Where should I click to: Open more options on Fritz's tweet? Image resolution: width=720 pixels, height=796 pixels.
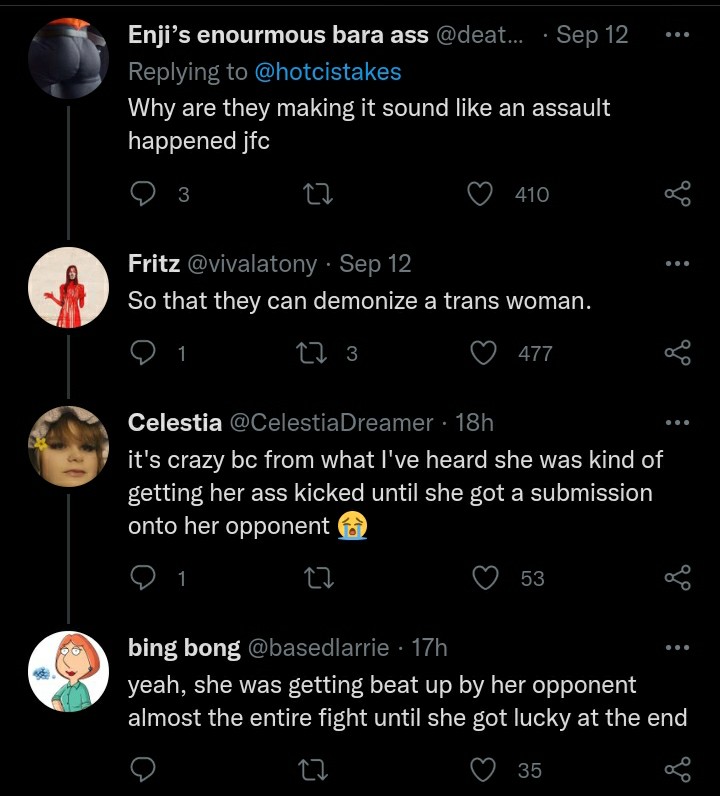[x=677, y=263]
